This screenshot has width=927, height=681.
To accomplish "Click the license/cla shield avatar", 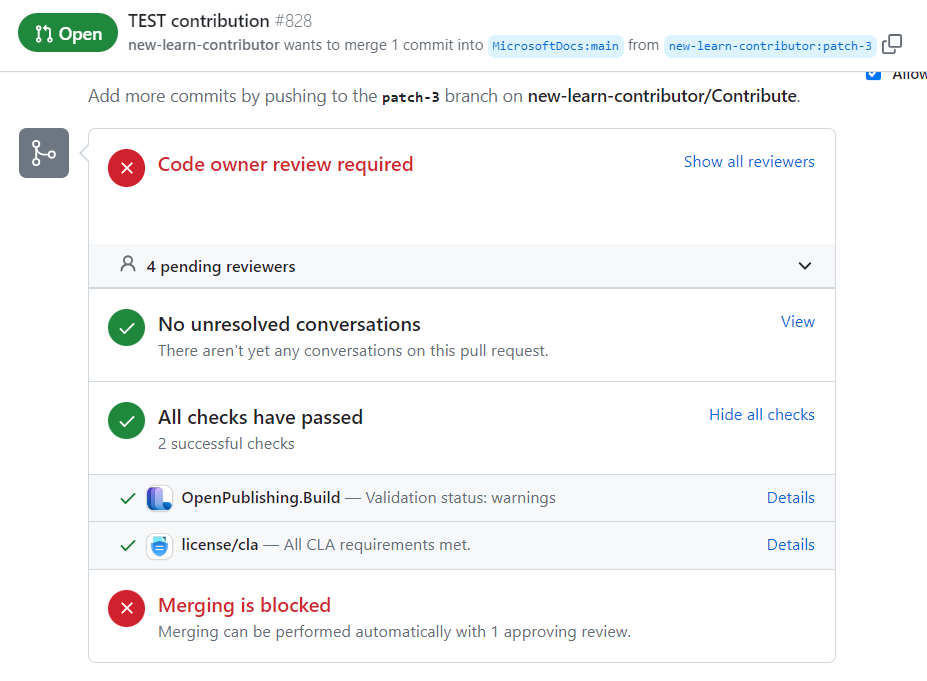I will 160,546.
